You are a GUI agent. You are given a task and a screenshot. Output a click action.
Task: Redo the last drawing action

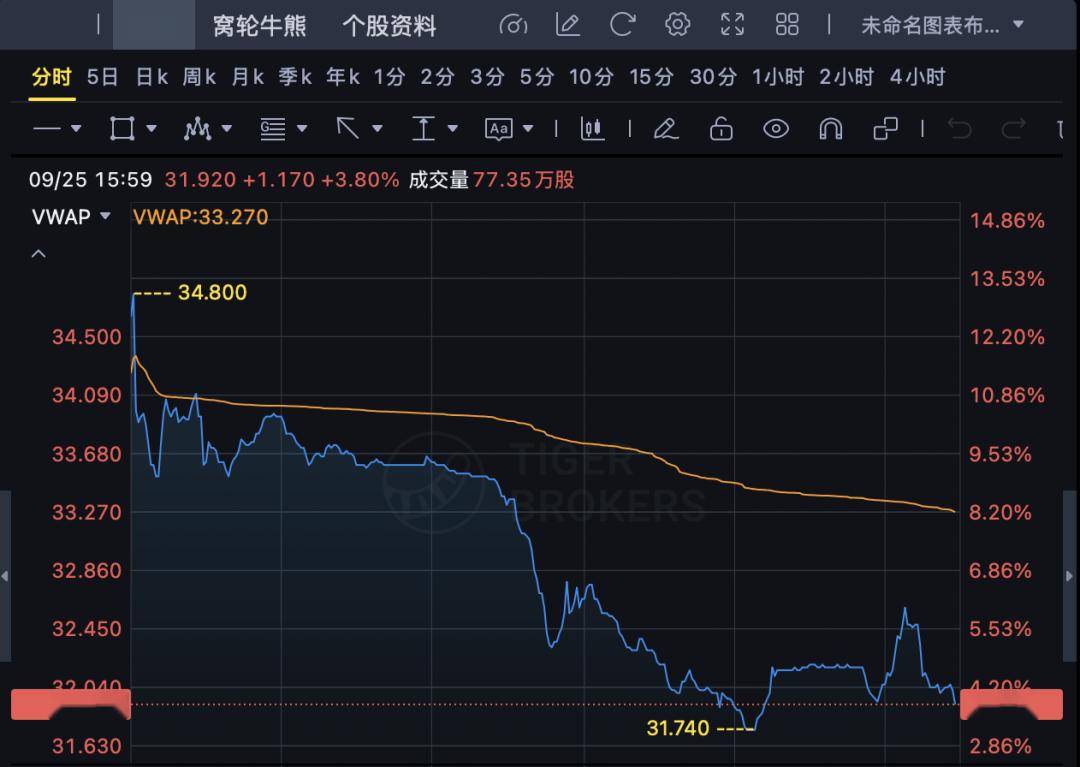[1013, 129]
